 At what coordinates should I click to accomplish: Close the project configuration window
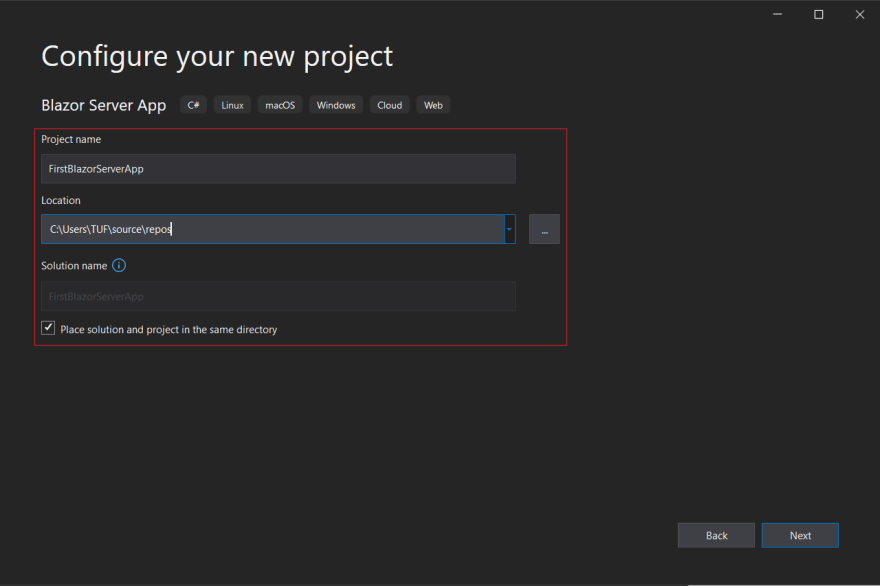coord(860,15)
